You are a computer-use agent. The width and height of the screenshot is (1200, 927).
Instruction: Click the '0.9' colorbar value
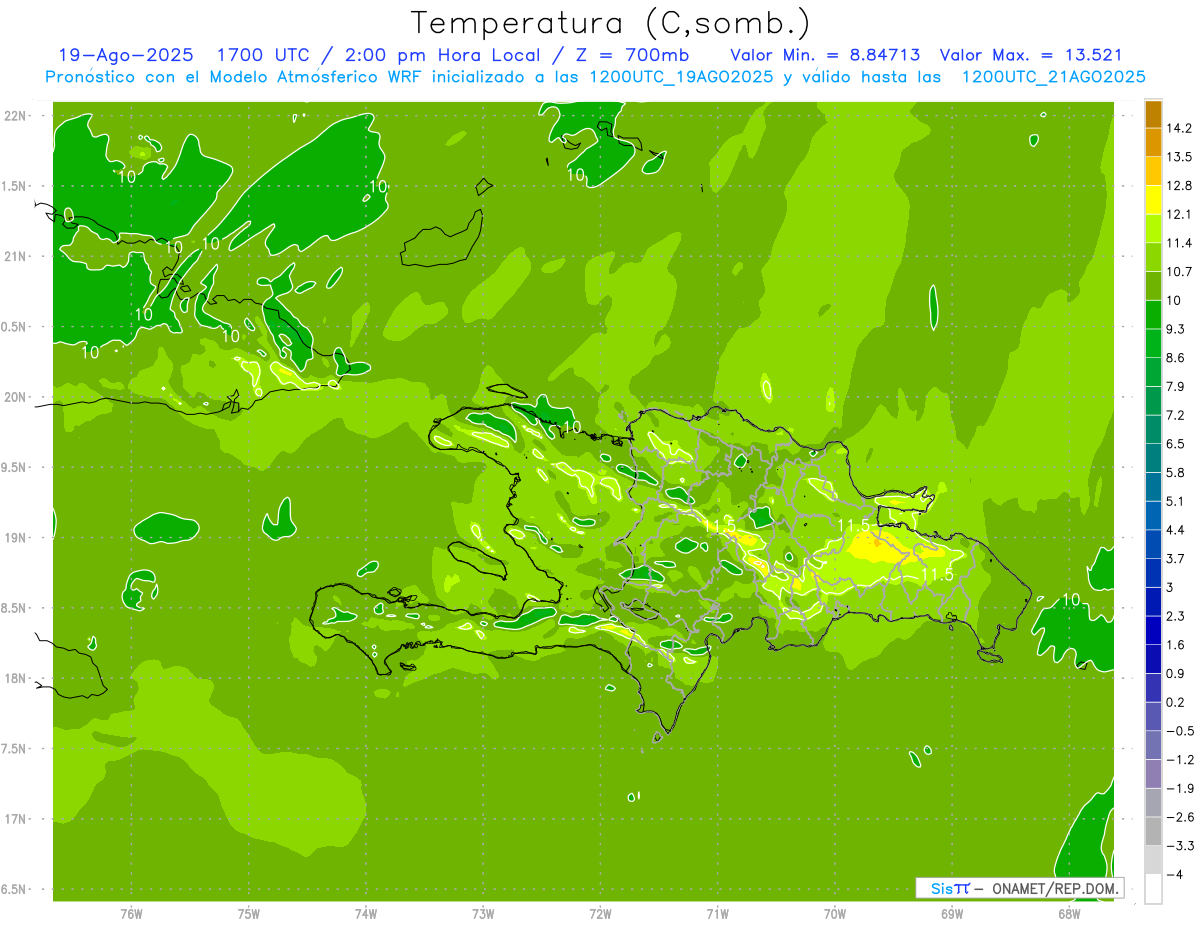click(1176, 673)
